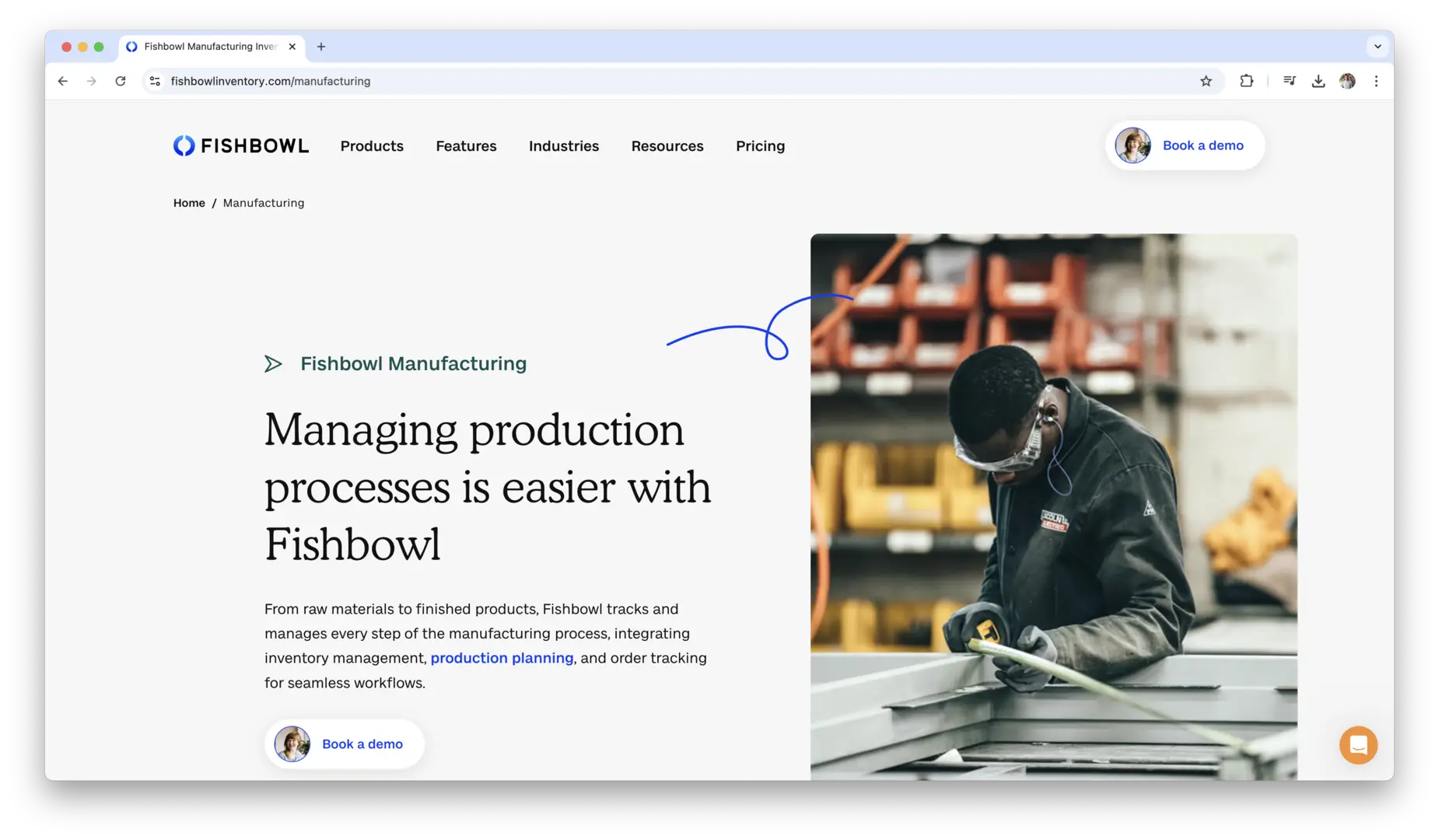Open the Features menu

pos(466,145)
